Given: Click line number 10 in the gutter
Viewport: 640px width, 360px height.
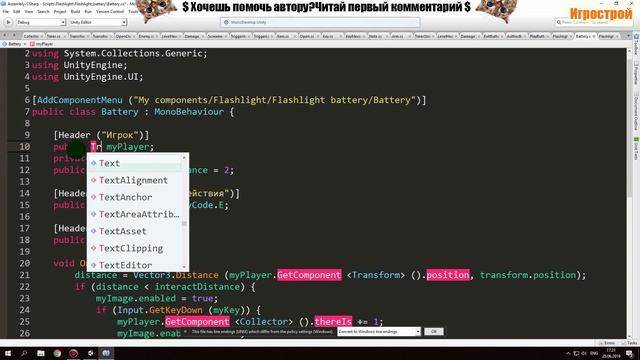Looking at the screenshot, I should click(x=24, y=147).
